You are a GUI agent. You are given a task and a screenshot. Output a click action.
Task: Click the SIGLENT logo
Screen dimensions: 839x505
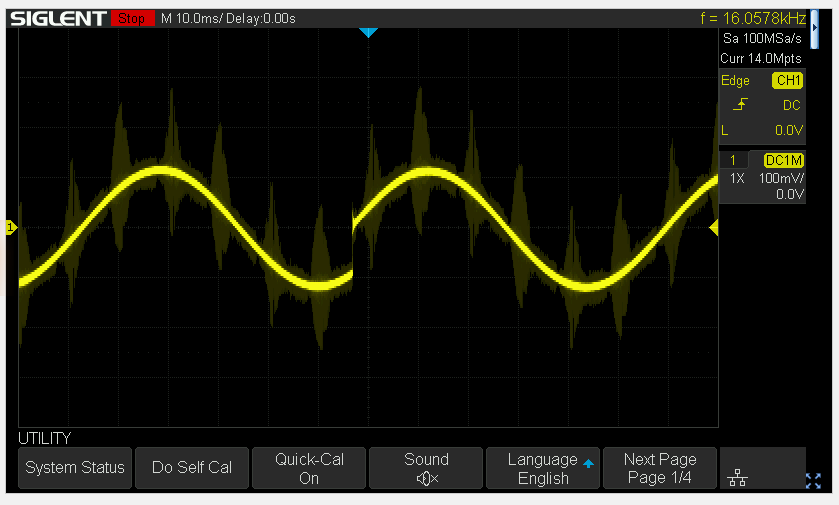tap(58, 19)
